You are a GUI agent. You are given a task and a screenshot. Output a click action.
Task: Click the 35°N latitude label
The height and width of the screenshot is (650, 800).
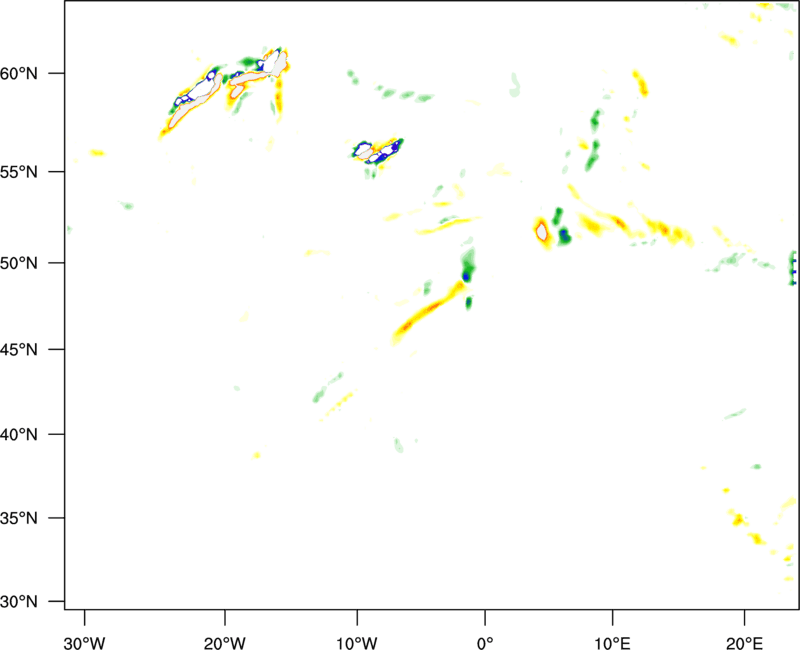click(19, 518)
